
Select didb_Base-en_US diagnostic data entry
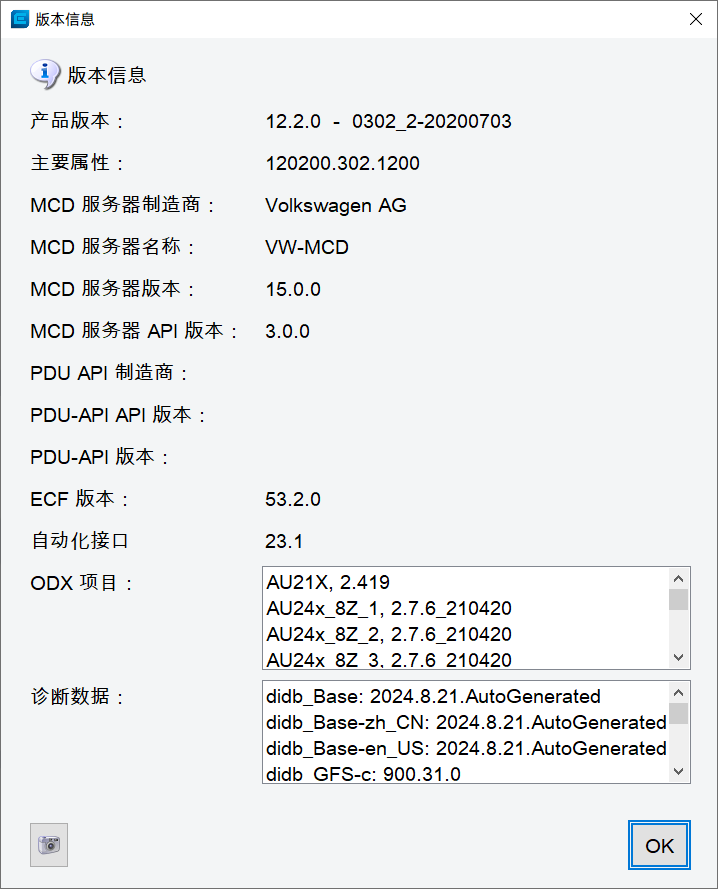coord(466,748)
